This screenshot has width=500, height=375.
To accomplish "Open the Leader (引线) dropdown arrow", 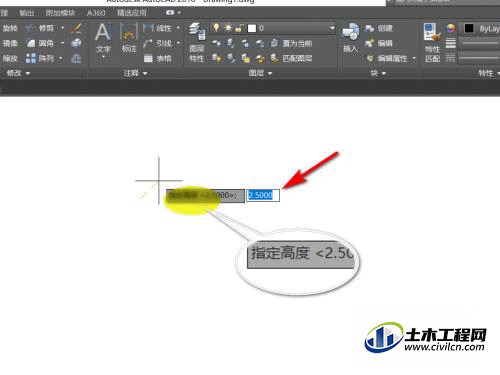I will point(178,43).
